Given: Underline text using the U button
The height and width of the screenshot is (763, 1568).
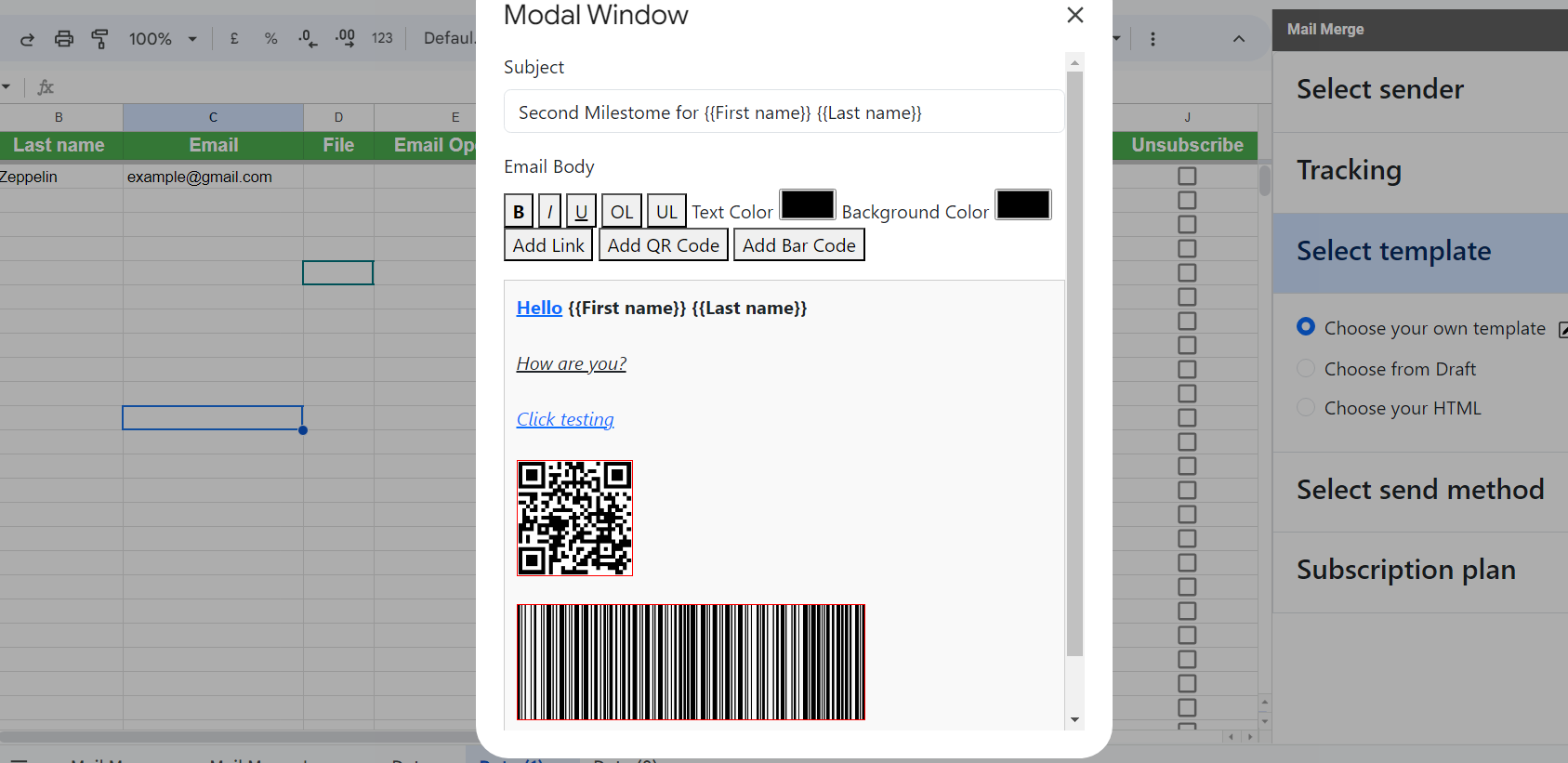Looking at the screenshot, I should [581, 212].
